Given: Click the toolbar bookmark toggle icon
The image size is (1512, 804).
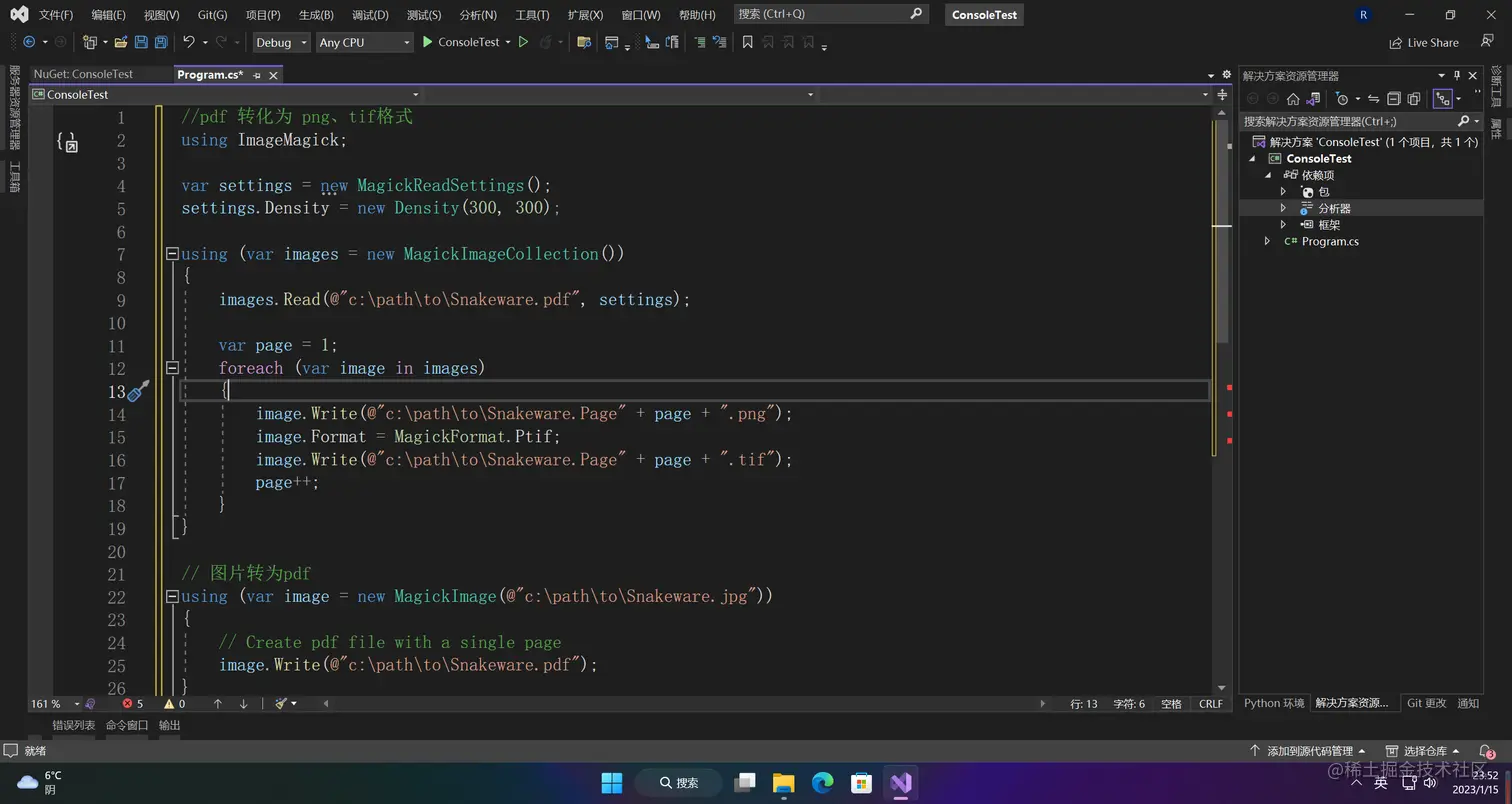Looking at the screenshot, I should [747, 42].
